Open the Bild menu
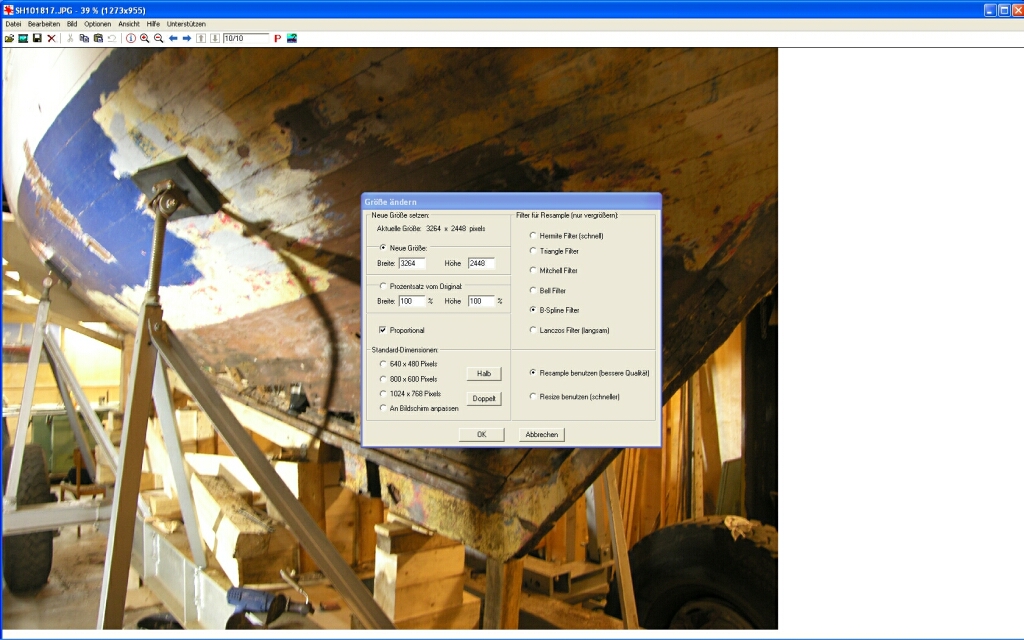The height and width of the screenshot is (640, 1024). tap(72, 23)
